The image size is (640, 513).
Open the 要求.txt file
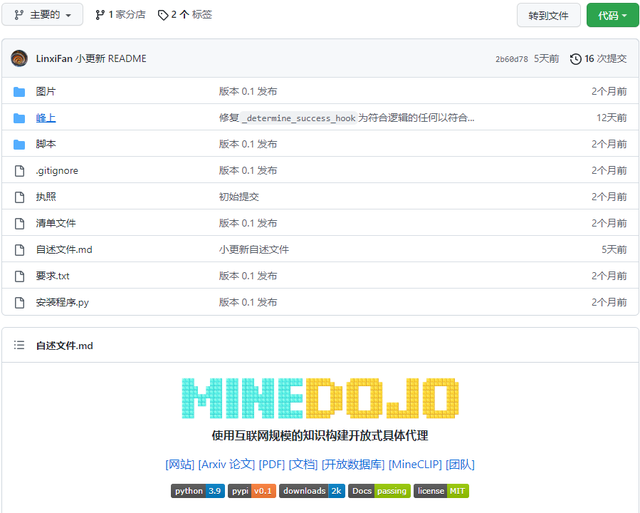pyautogui.click(x=53, y=276)
